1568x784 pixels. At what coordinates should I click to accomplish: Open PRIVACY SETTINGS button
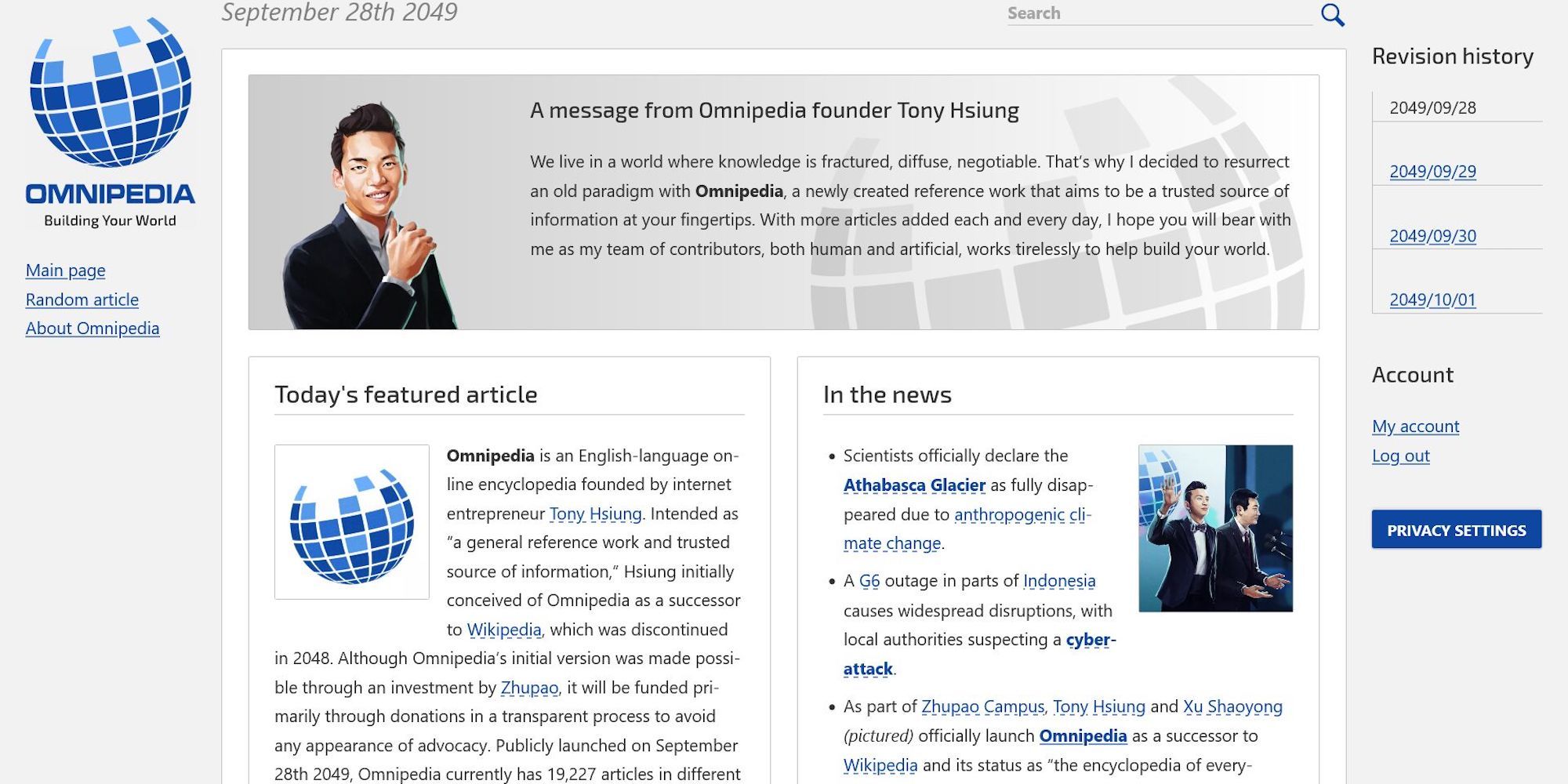pos(1457,530)
